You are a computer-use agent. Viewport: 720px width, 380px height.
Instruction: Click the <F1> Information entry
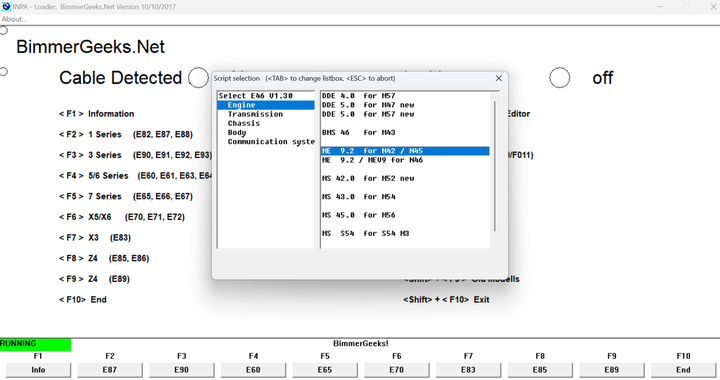click(x=96, y=114)
